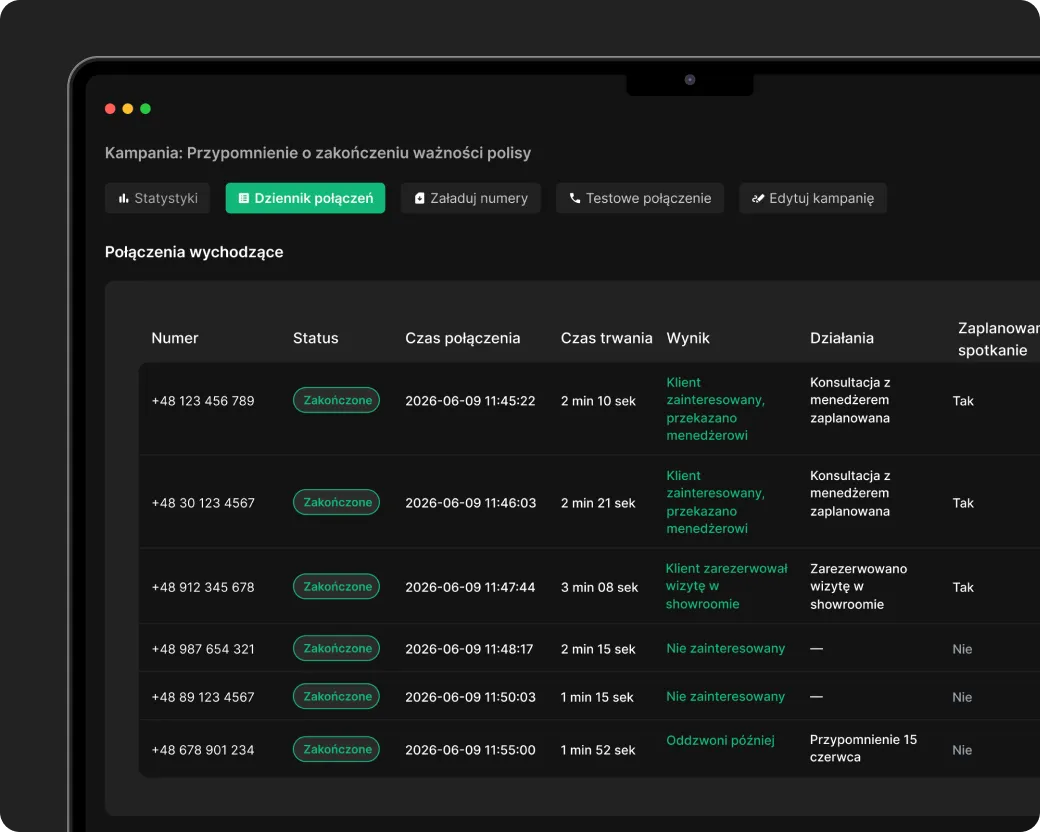Click timestamp 2026-06-09 11:46:03
The height and width of the screenshot is (832, 1040).
tap(470, 503)
